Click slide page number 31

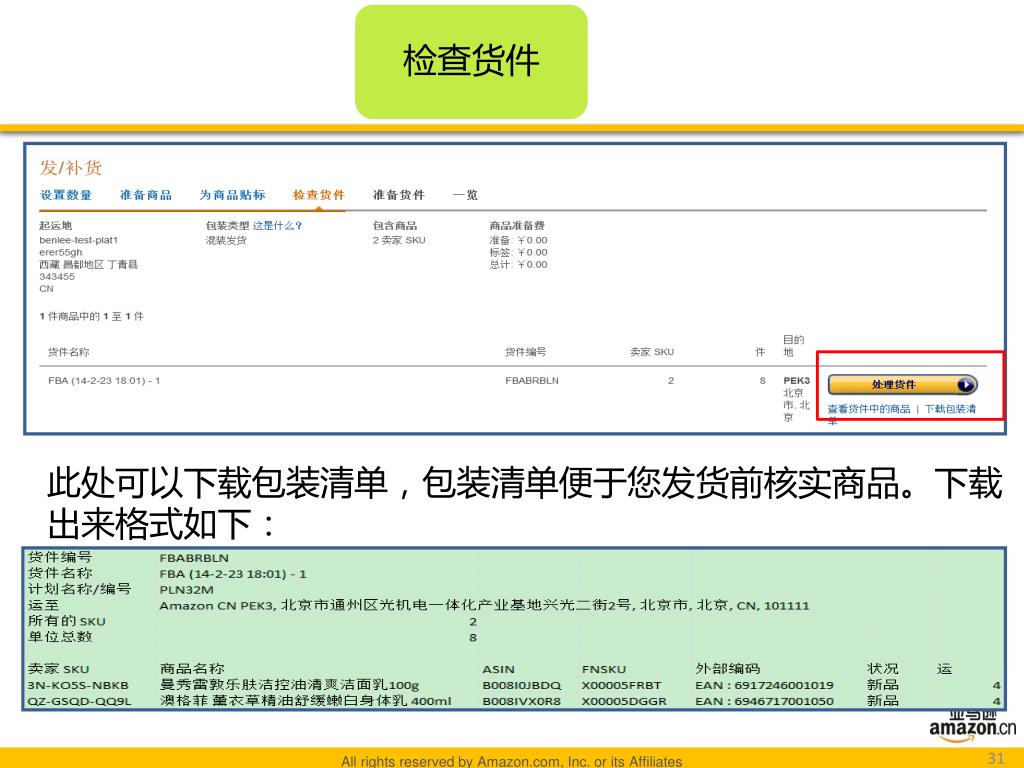[x=996, y=758]
